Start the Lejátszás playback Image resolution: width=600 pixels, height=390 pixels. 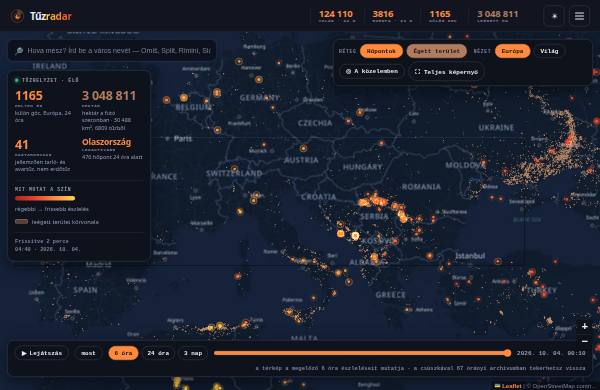point(42,353)
